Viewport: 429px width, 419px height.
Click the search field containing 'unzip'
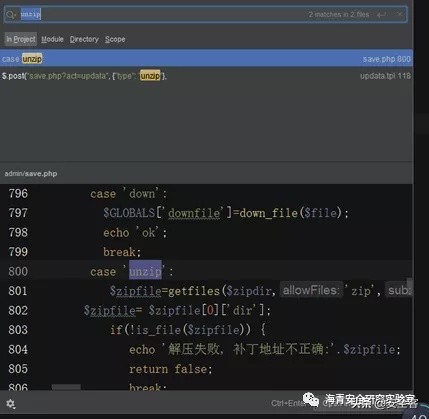205,14
